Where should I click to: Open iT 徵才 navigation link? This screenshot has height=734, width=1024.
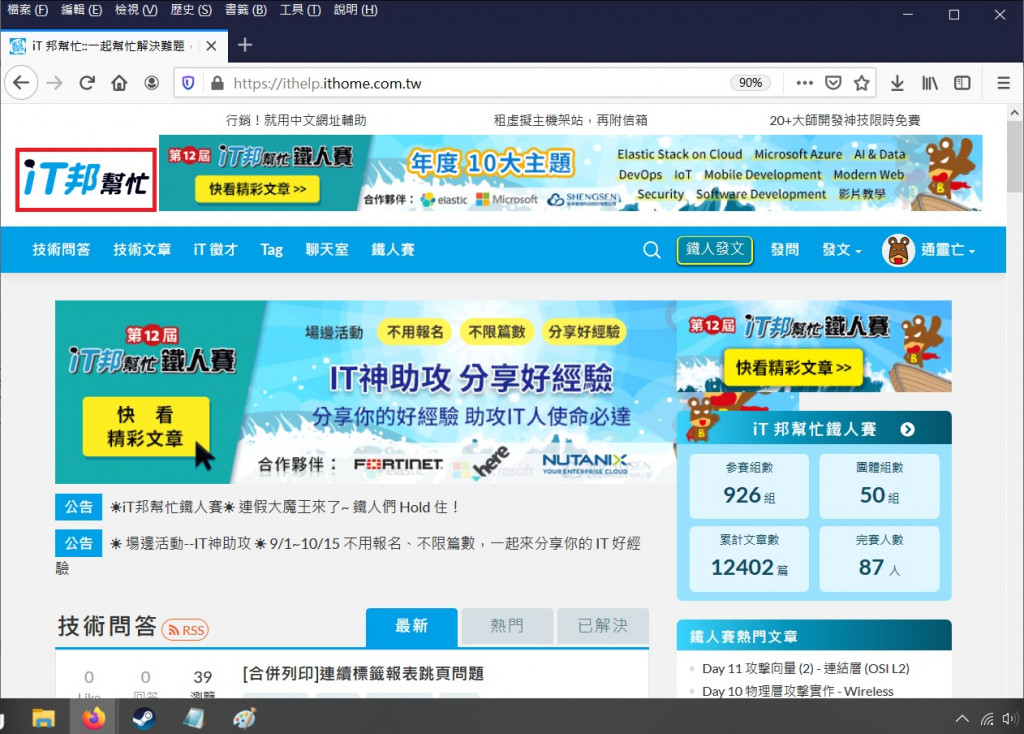click(x=216, y=249)
